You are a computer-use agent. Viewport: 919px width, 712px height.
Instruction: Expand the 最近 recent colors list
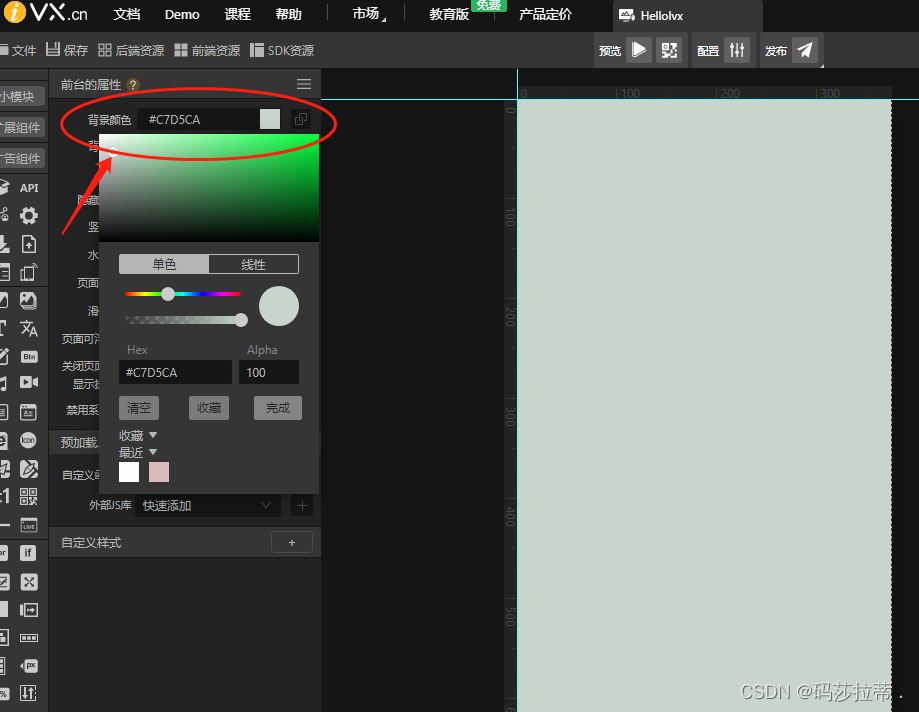[x=138, y=452]
